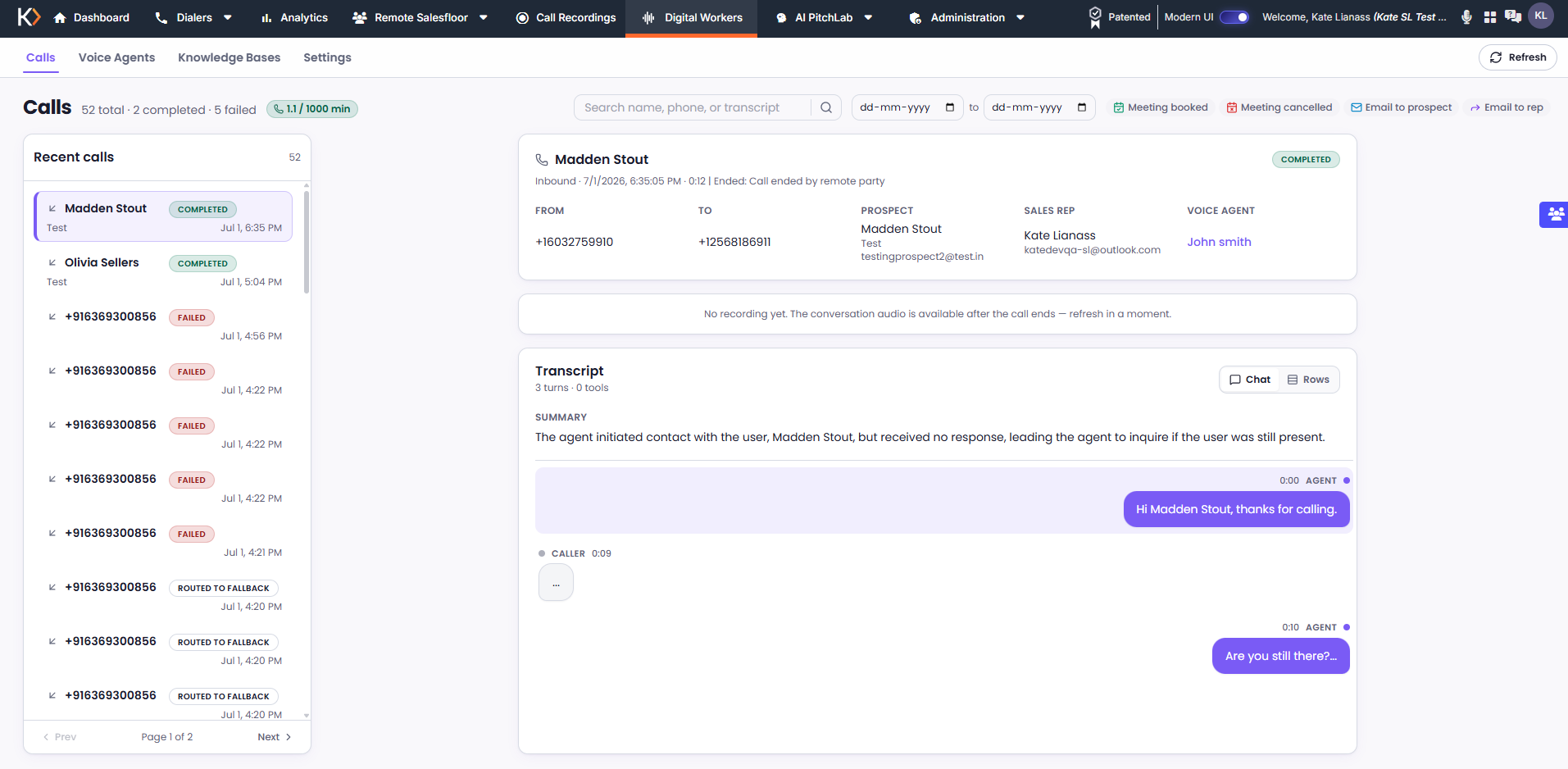Open the start date calendar picker icon
The width and height of the screenshot is (1568, 769).
[x=950, y=107]
